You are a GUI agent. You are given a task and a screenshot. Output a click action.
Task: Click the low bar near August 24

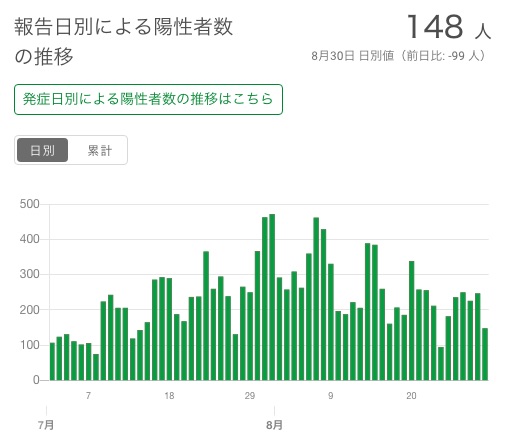pos(441,364)
